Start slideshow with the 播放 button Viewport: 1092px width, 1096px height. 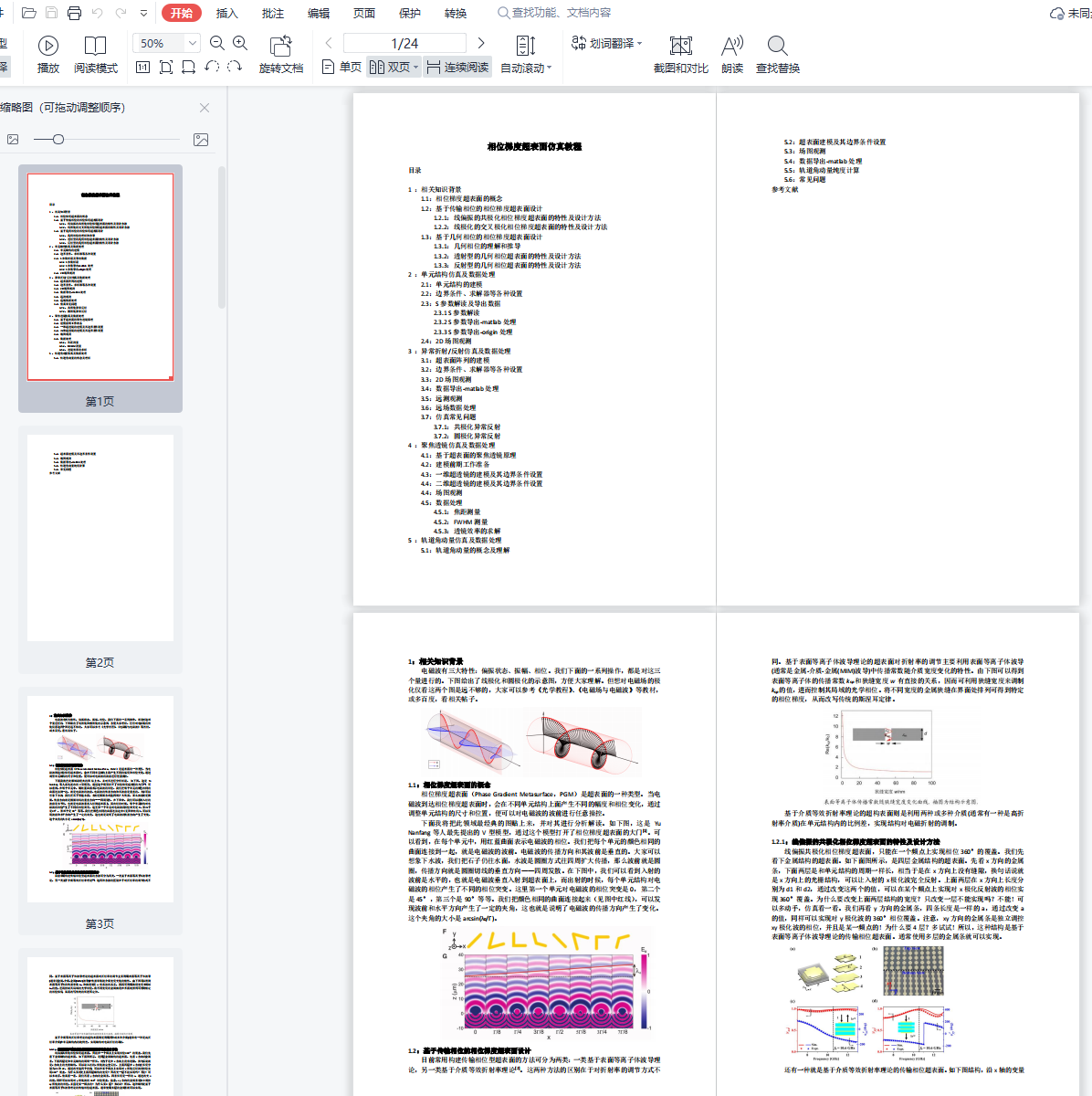pyautogui.click(x=48, y=54)
